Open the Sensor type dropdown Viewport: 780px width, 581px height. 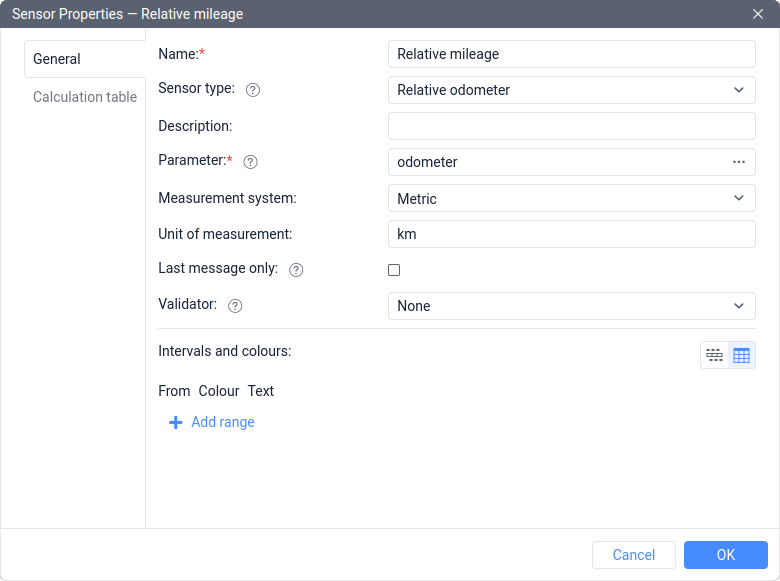pyautogui.click(x=571, y=90)
